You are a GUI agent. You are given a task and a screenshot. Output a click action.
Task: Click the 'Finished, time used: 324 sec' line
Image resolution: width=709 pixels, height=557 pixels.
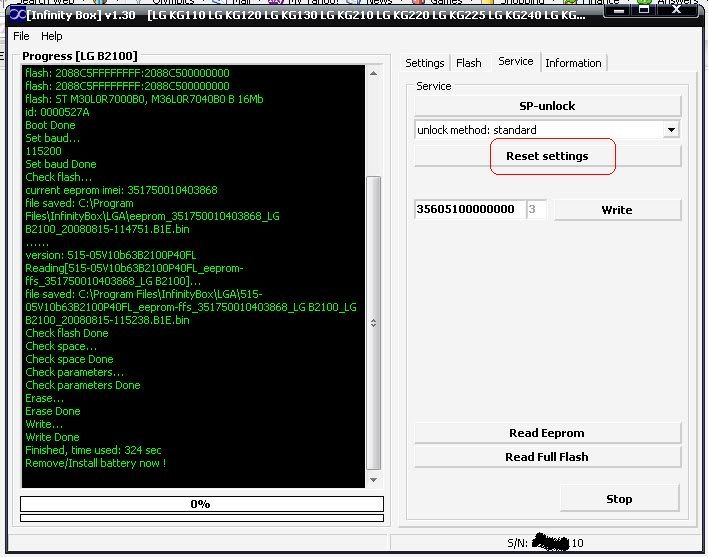93,450
